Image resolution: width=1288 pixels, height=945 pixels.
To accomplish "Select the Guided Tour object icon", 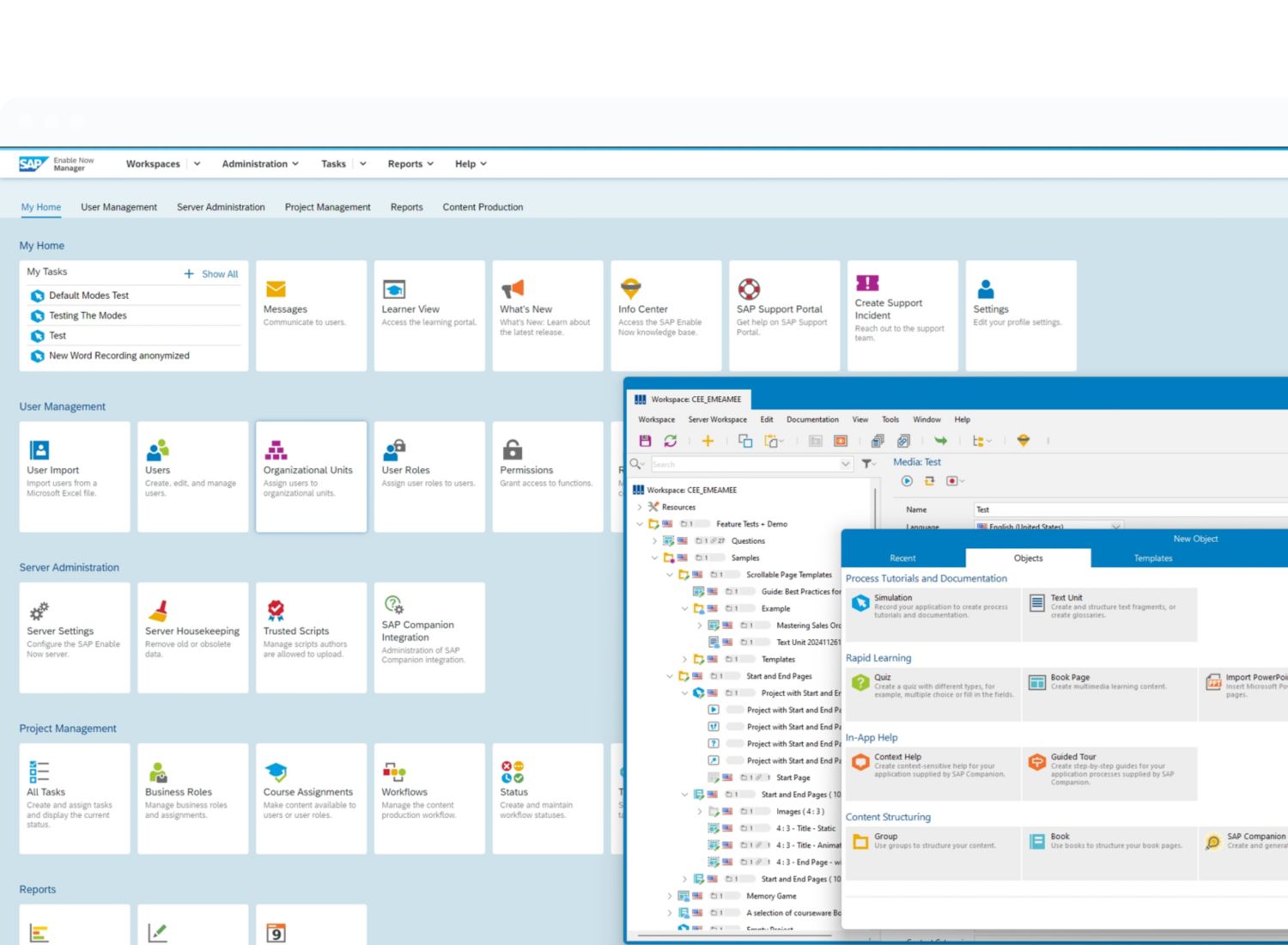I will (1037, 762).
